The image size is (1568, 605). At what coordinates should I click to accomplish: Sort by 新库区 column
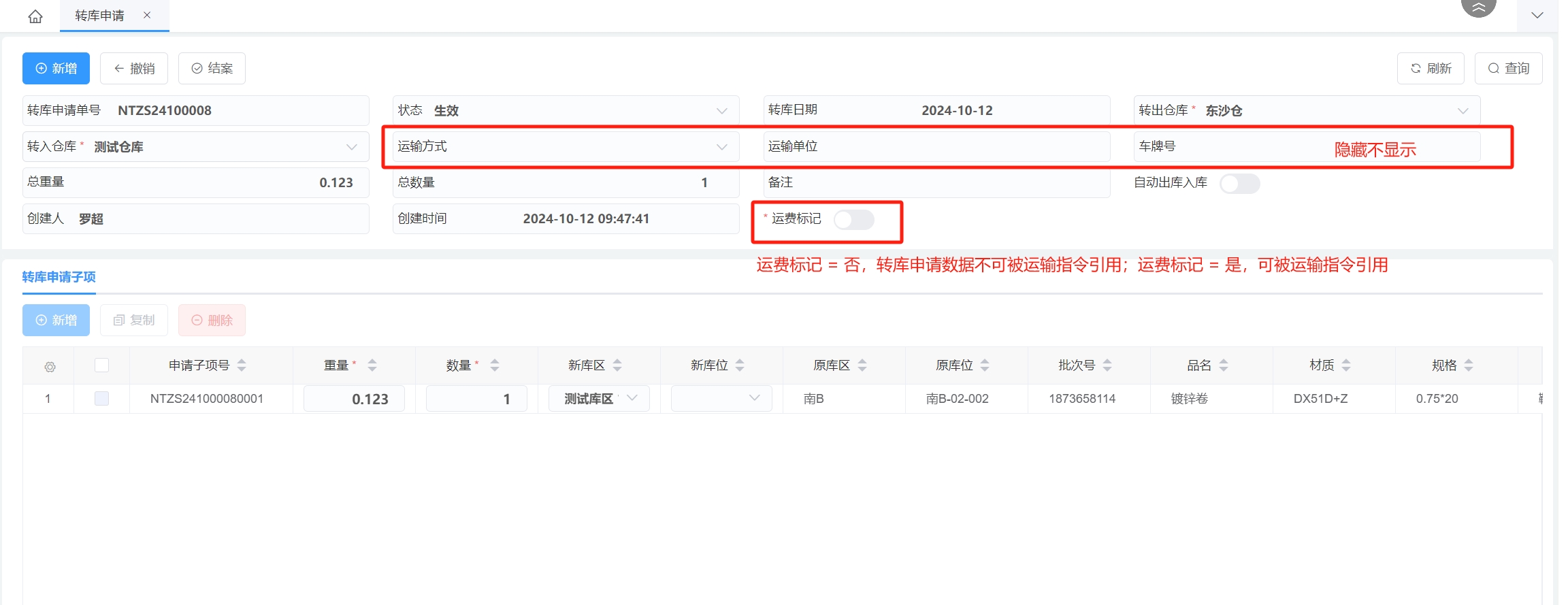tap(617, 365)
